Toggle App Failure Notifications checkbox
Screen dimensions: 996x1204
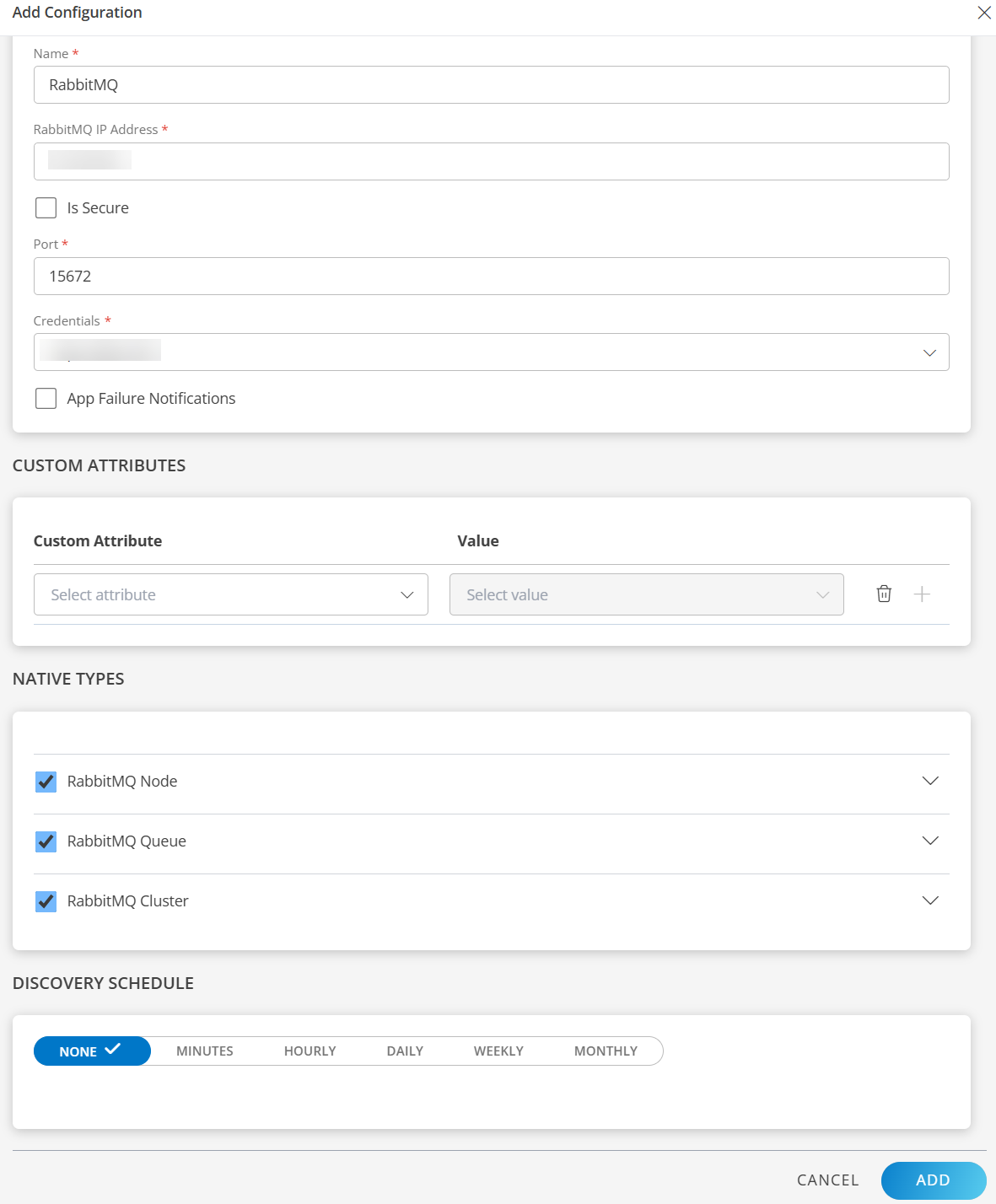46,398
